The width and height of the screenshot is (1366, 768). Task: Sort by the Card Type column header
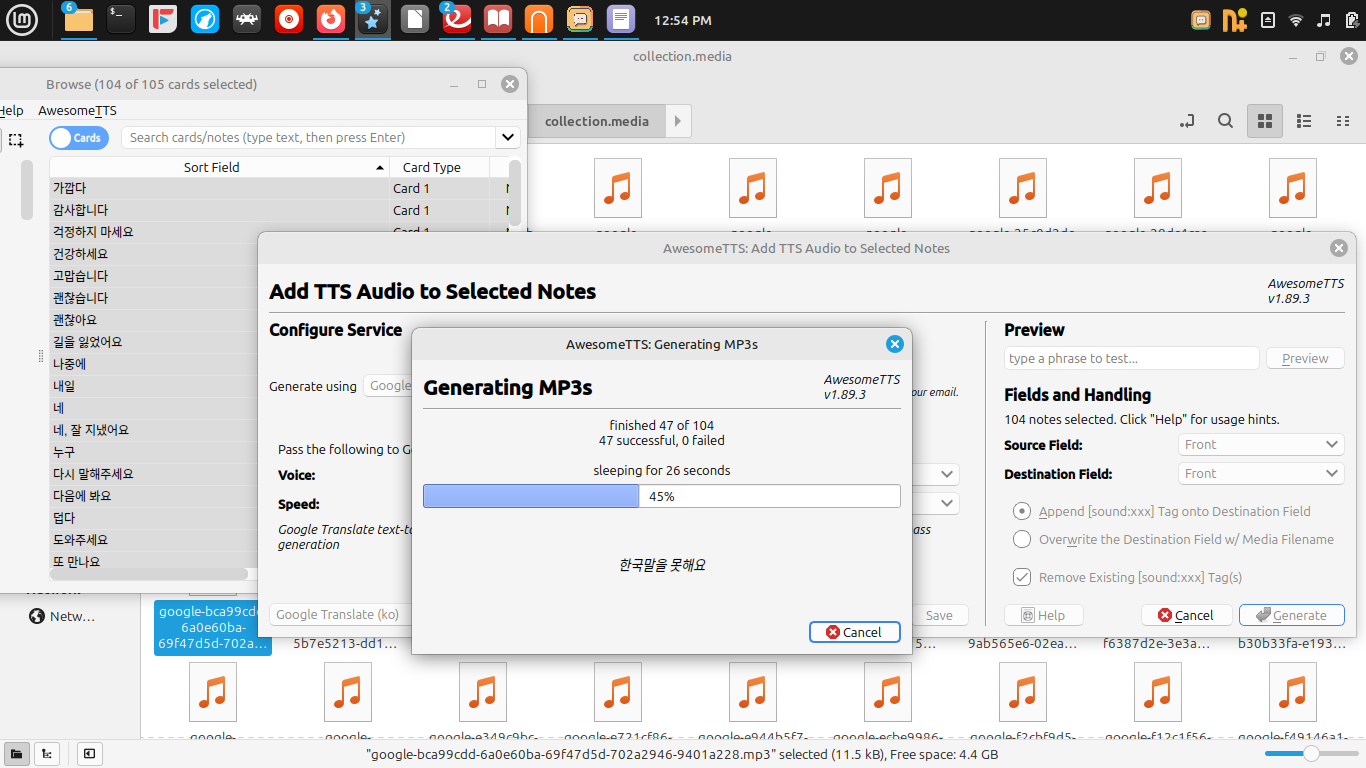pyautogui.click(x=440, y=167)
